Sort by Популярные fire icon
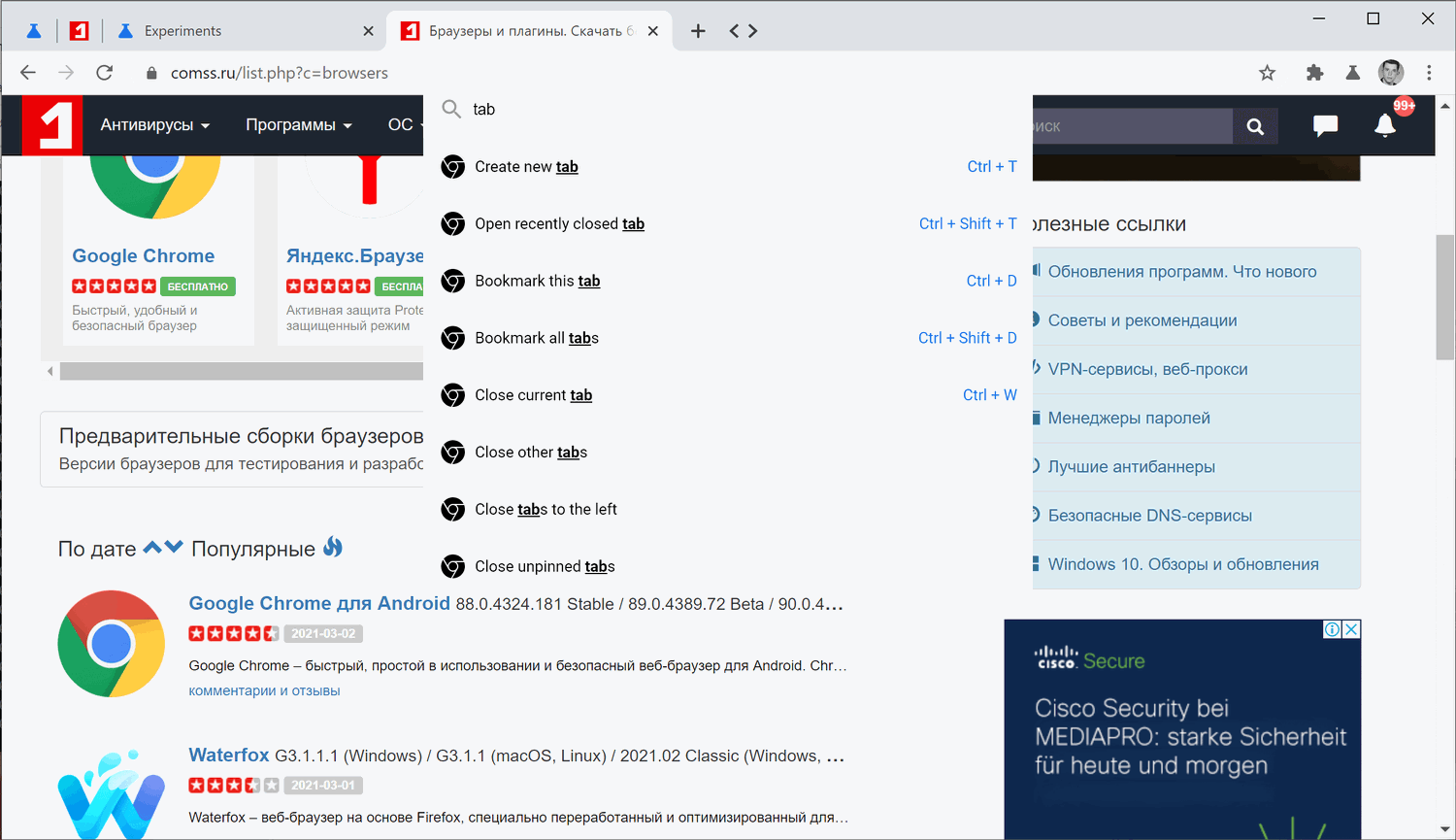The height and width of the screenshot is (840, 1456). [x=333, y=547]
